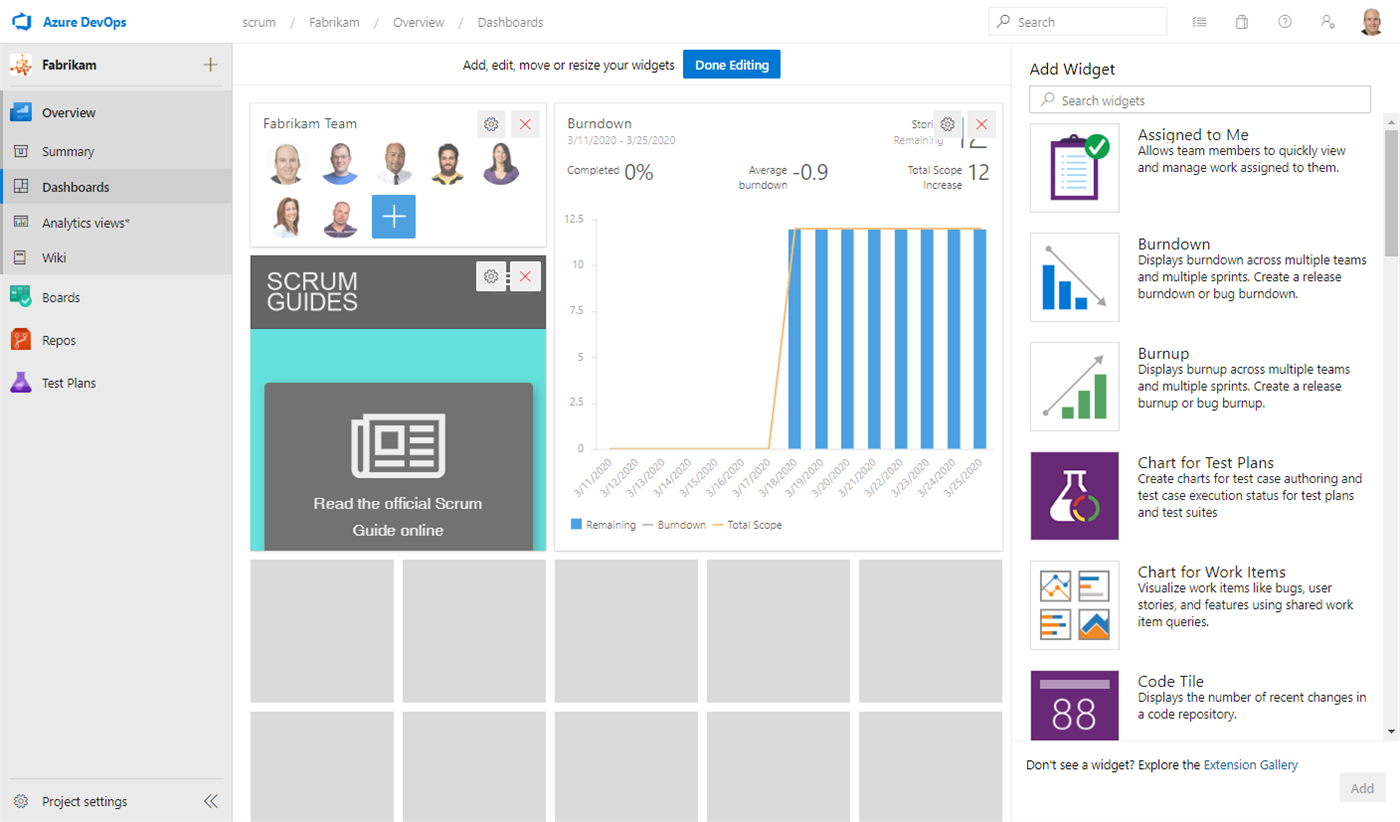
Task: Select Burnup widget icon
Action: pos(1075,386)
